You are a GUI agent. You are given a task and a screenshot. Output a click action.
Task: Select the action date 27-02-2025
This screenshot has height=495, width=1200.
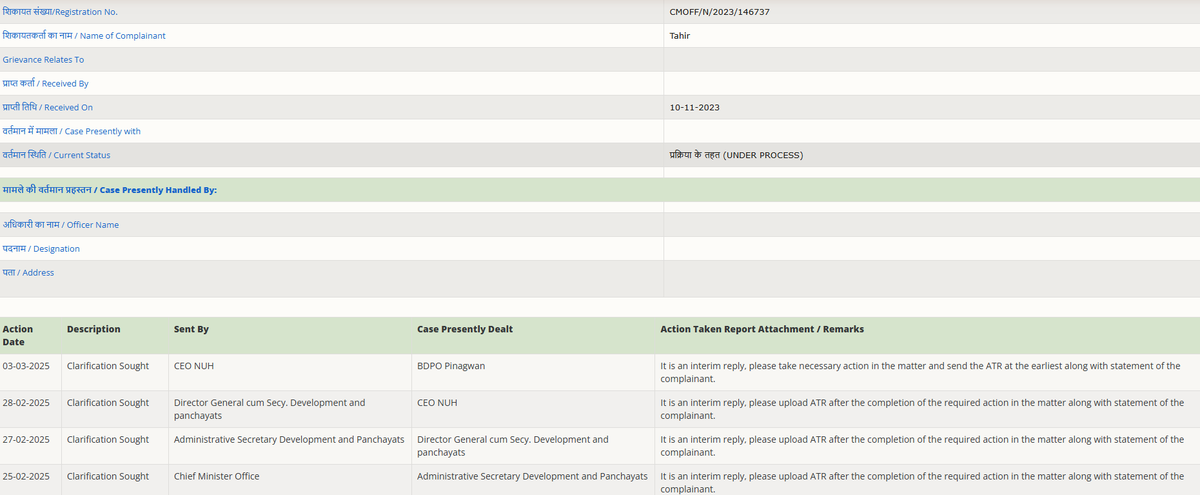28,440
